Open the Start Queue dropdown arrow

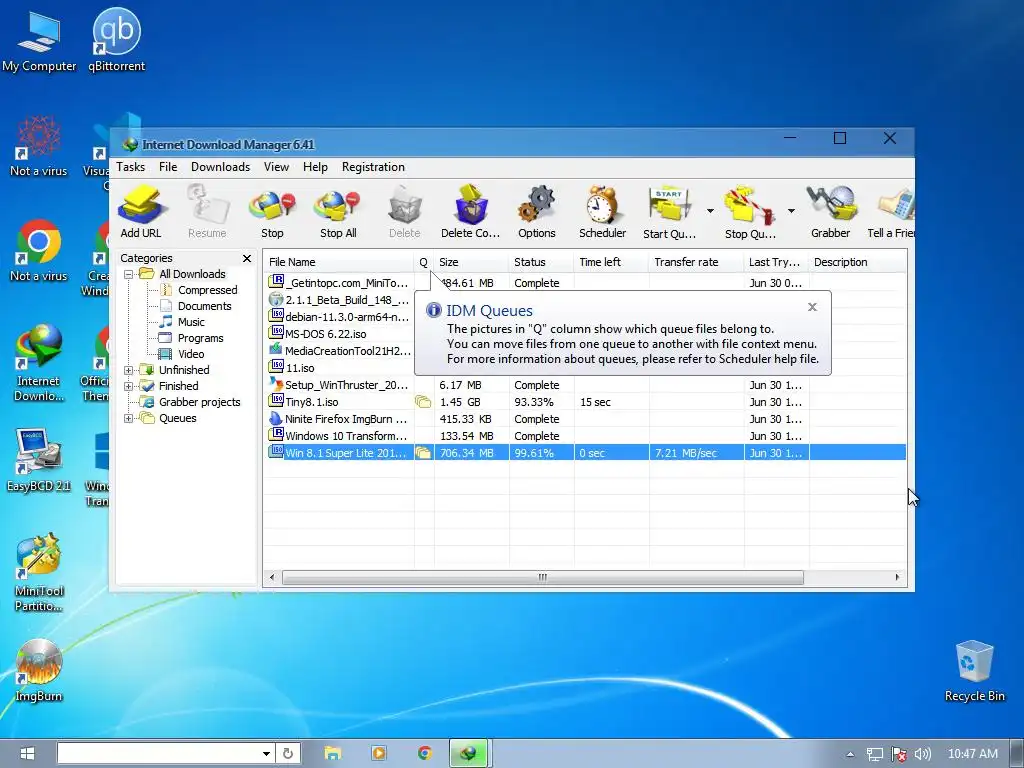(x=710, y=211)
